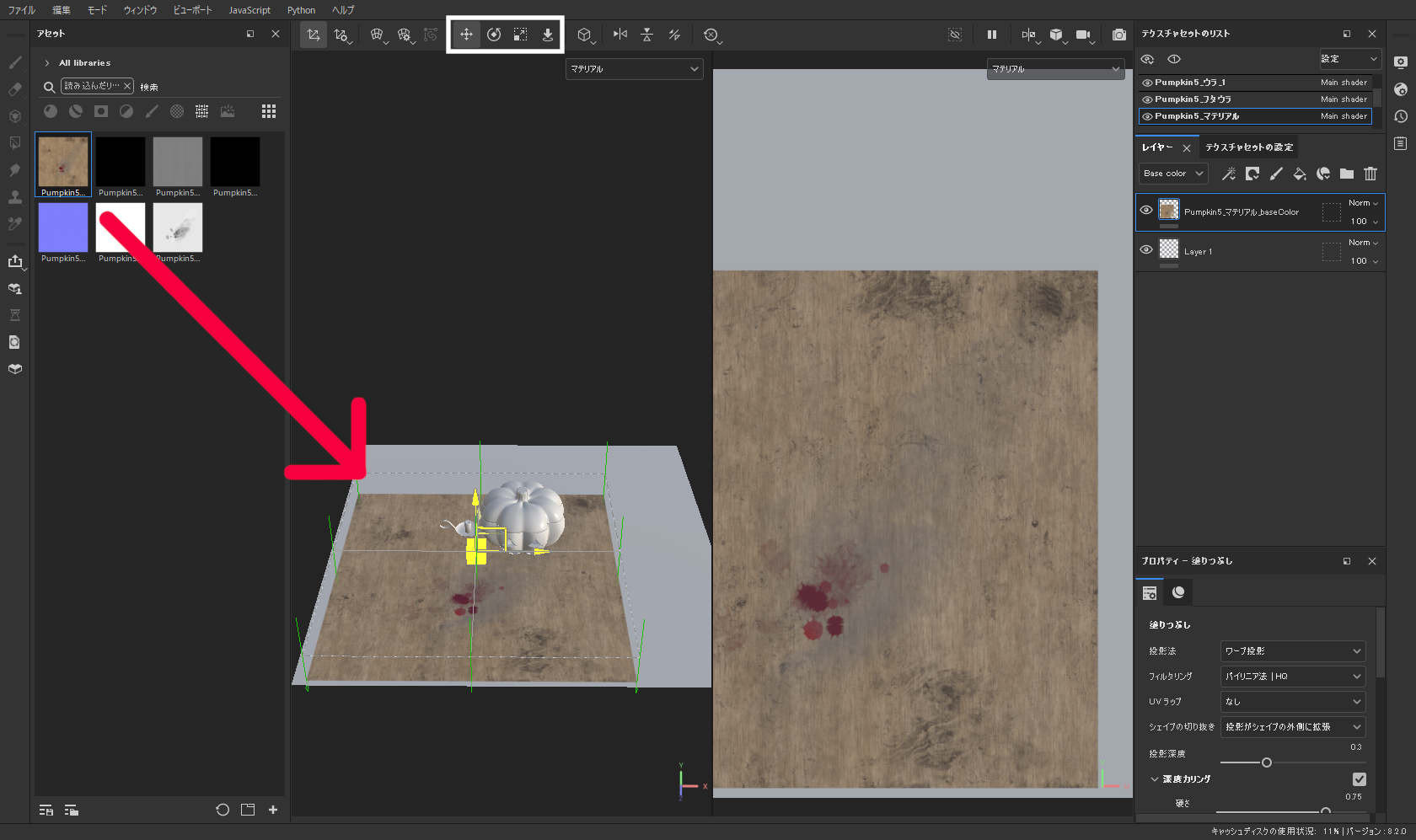Select the Polygon fill tool
Screen dimensions: 1416x840
[x=15, y=143]
